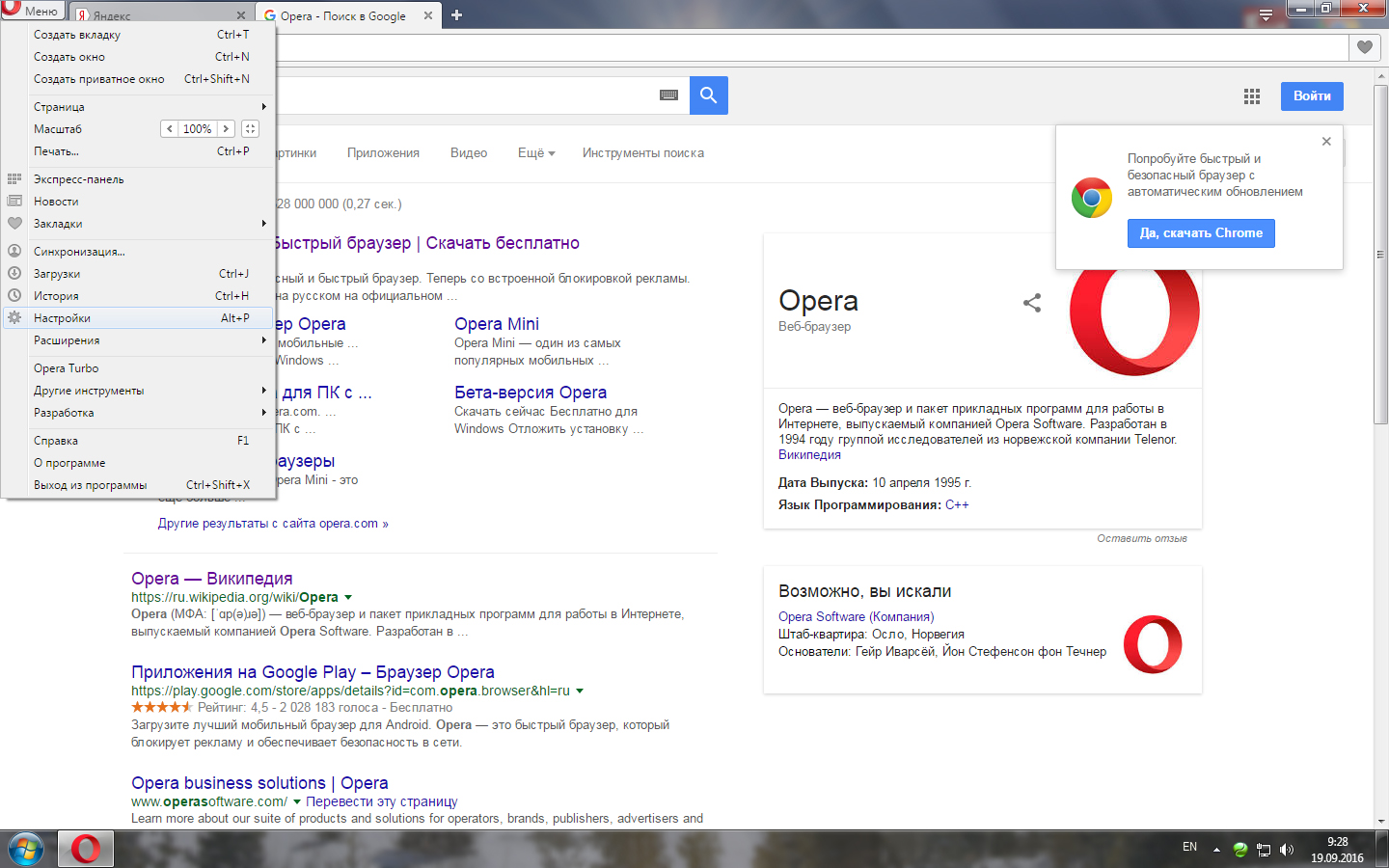Open Новости from the menu

[139, 202]
